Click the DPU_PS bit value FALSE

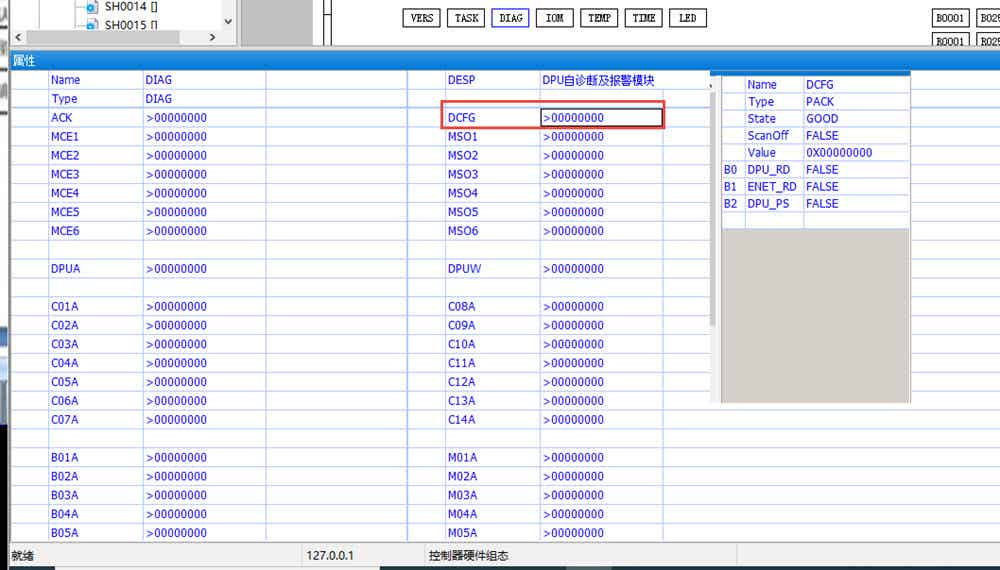pos(822,203)
